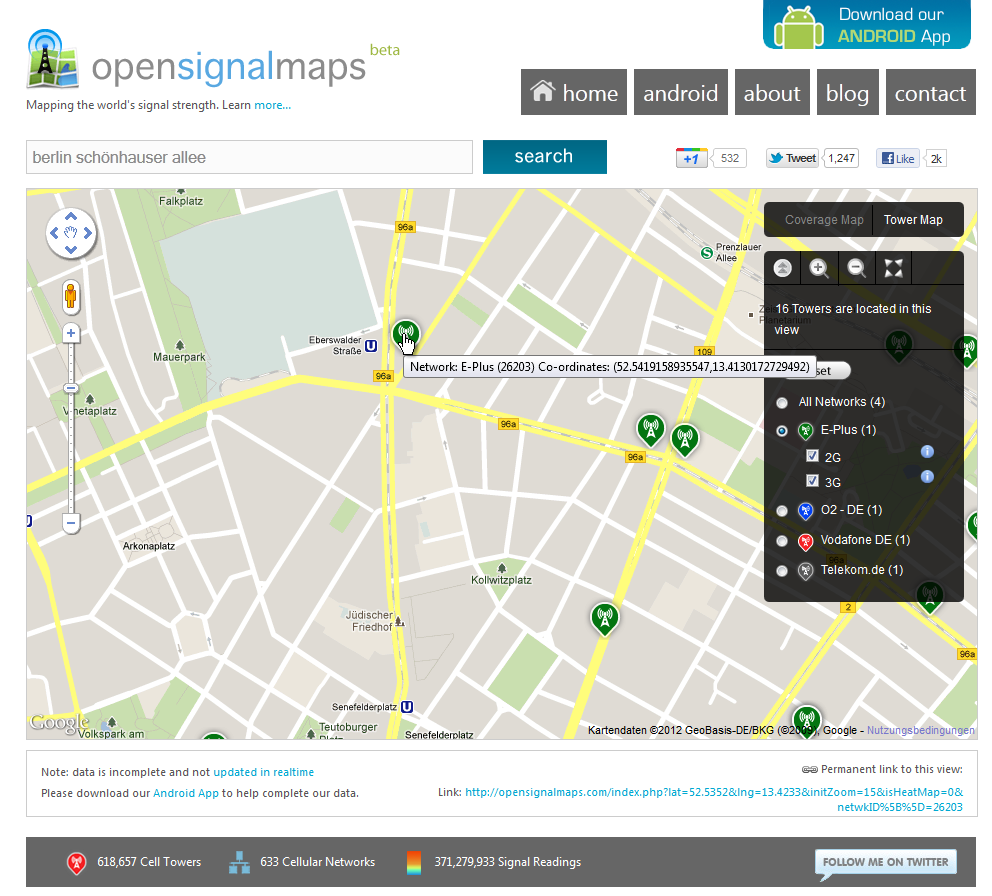Viewport: 992px width, 896px height.
Task: Collapse the tower panel with the up-arrows icon
Action: 782,268
